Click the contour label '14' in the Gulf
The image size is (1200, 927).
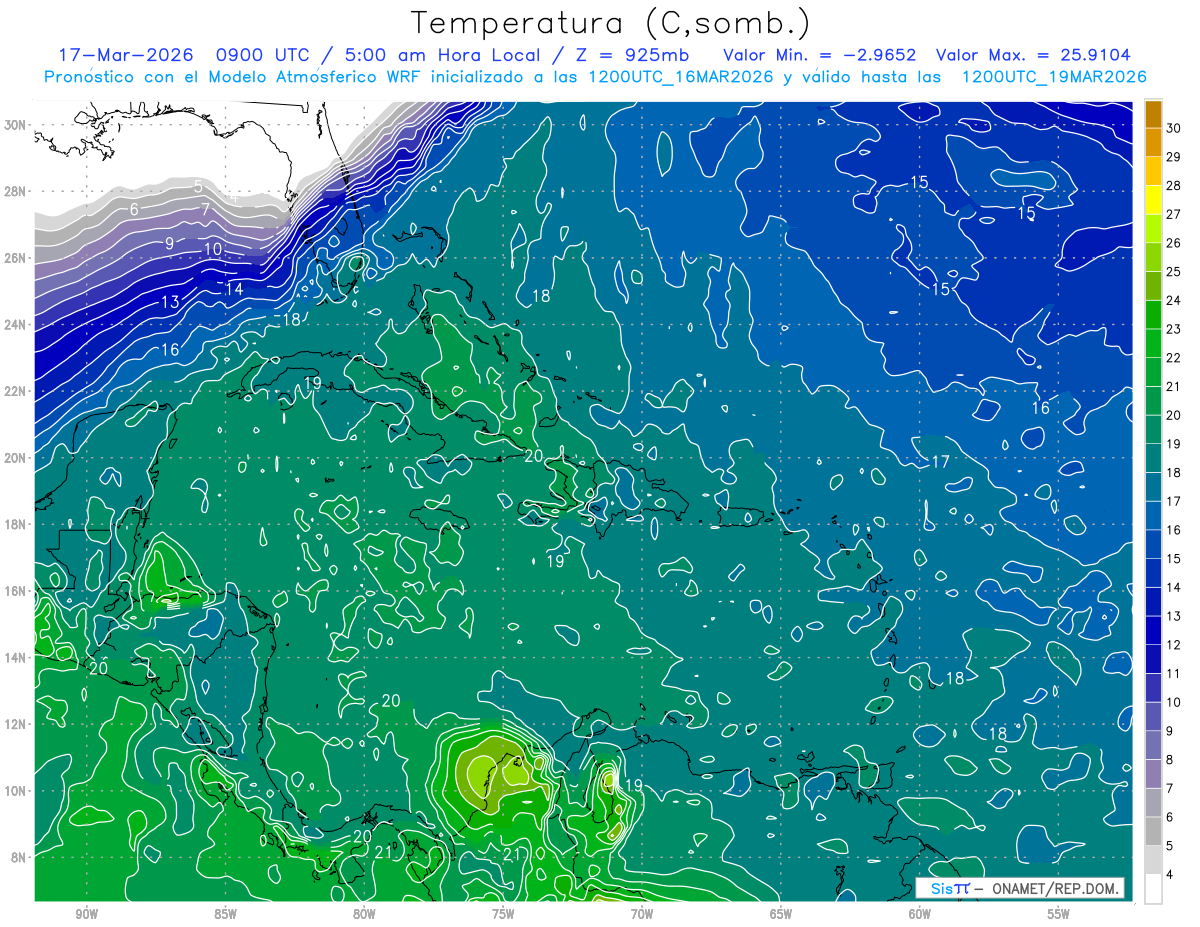235,289
